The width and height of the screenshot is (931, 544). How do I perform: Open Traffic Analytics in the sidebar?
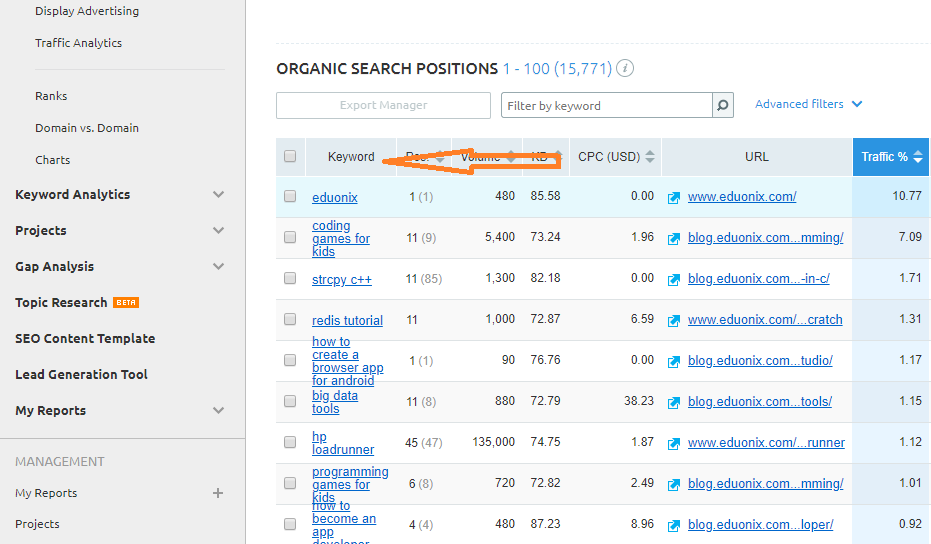point(78,43)
